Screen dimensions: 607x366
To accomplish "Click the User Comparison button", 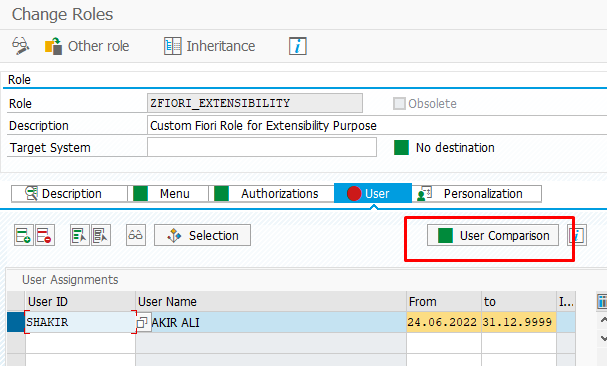I will point(493,235).
